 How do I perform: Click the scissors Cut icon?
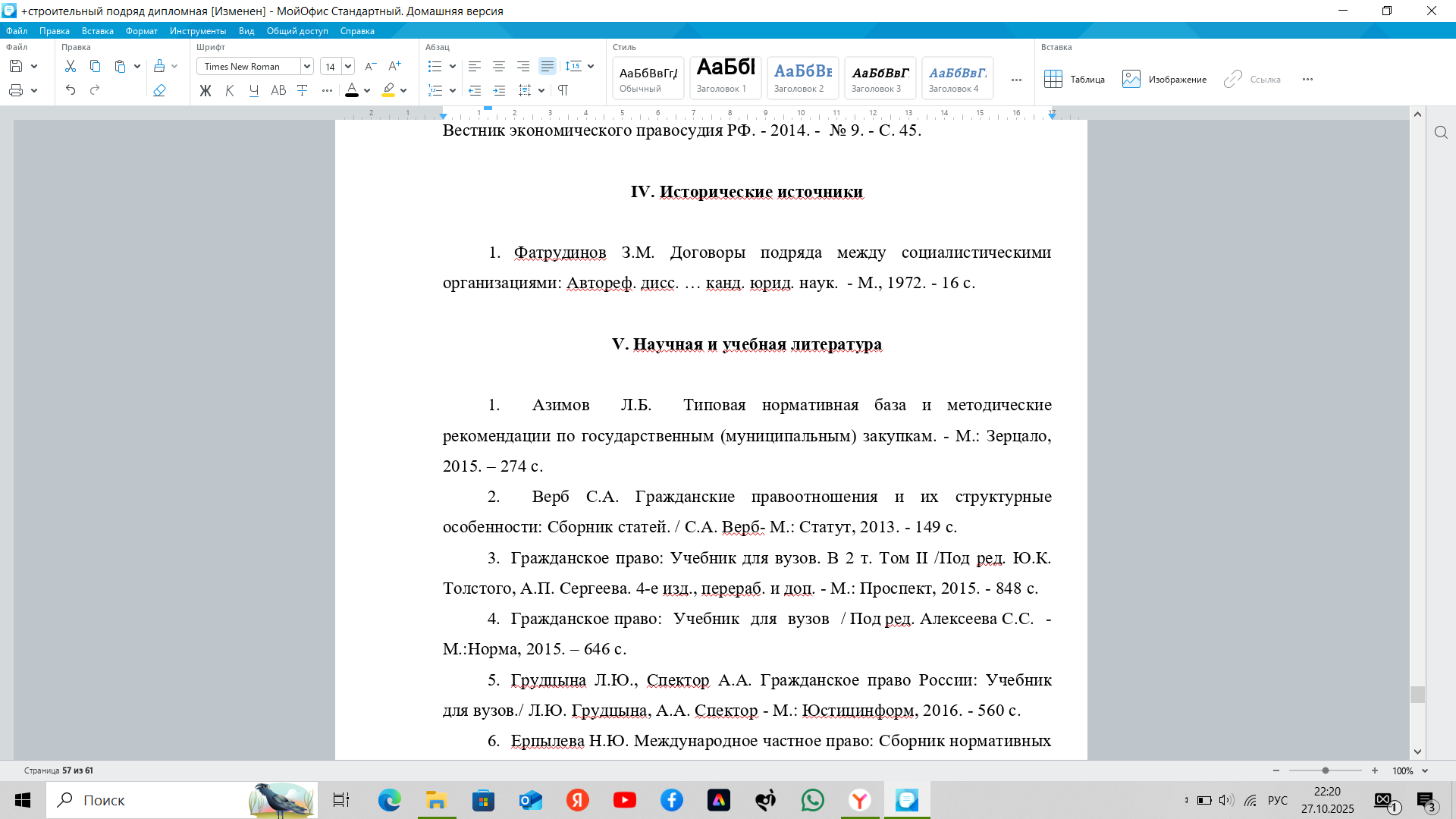click(x=71, y=67)
